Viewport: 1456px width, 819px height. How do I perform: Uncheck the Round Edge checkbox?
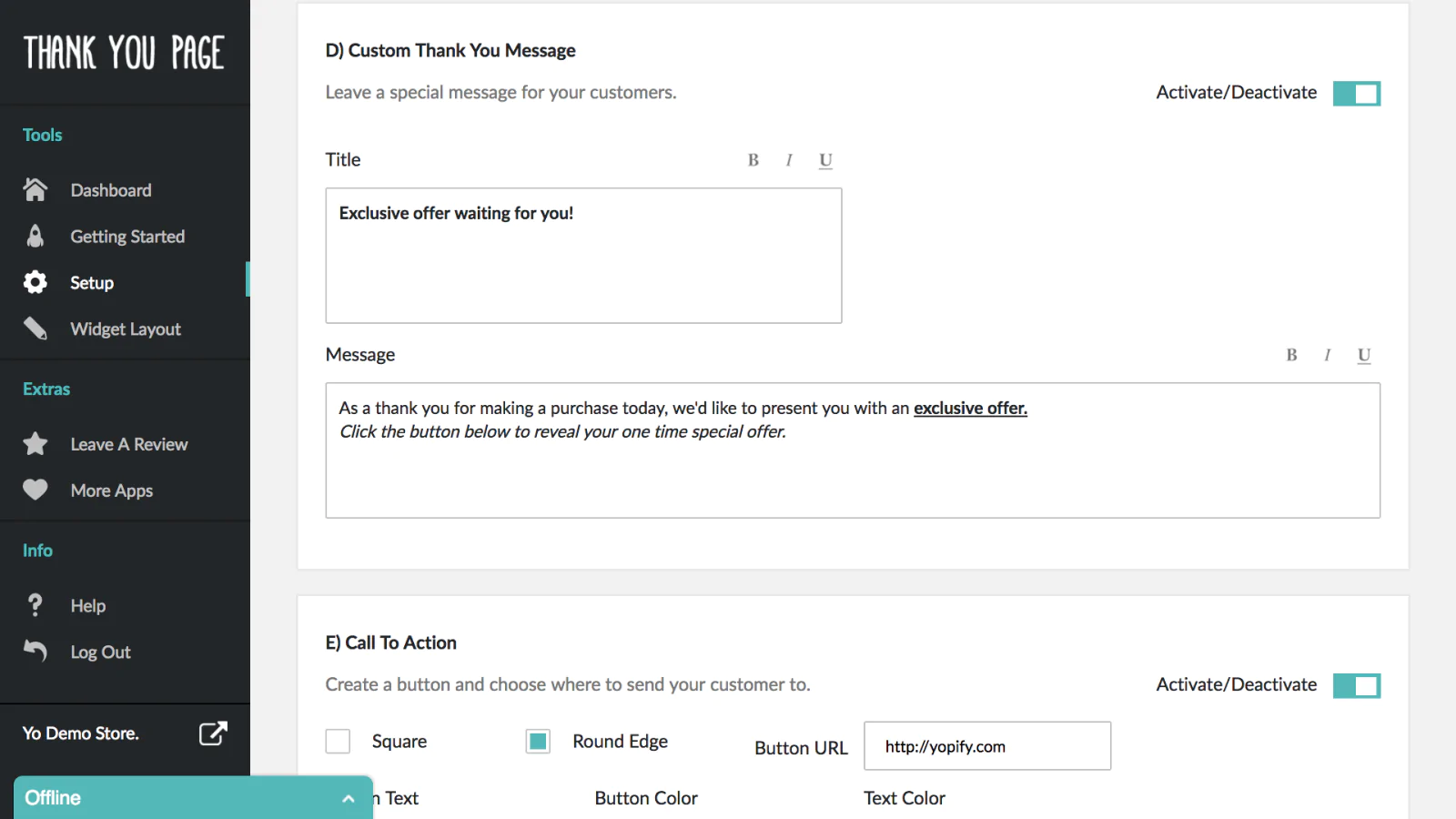click(x=538, y=742)
